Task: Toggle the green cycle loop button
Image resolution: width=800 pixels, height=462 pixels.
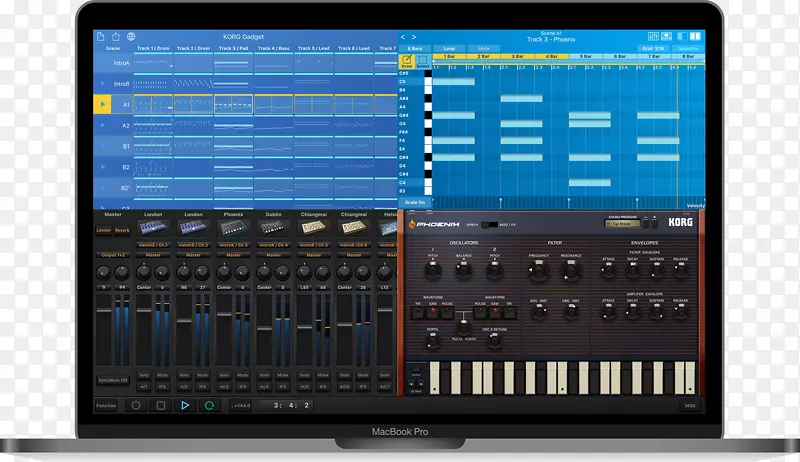Action: tap(209, 405)
